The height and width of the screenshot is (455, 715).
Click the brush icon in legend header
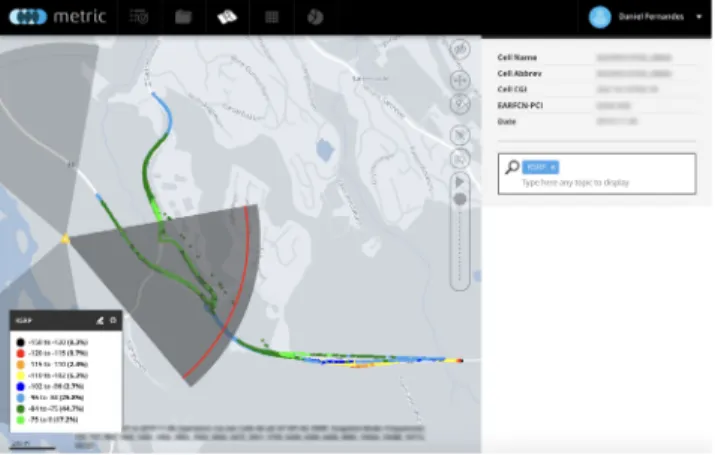pos(100,321)
